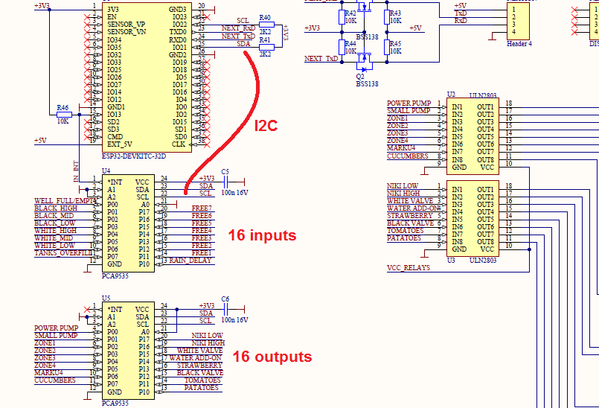The width and height of the screenshot is (599, 408).
Task: Click the FREE1 net label
Action: pyautogui.click(x=201, y=253)
